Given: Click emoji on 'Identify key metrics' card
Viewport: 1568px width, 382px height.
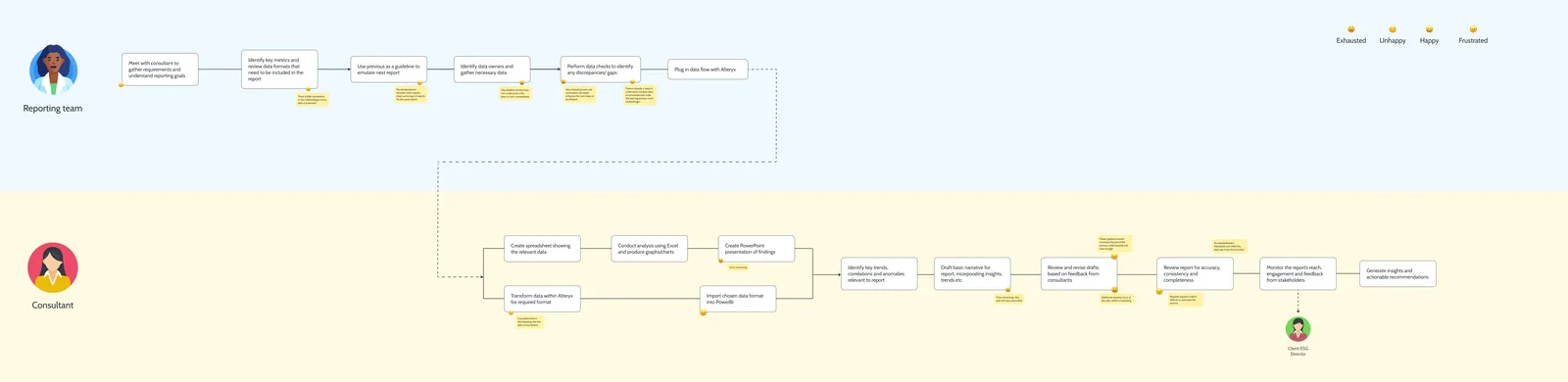Looking at the screenshot, I should (x=309, y=89).
